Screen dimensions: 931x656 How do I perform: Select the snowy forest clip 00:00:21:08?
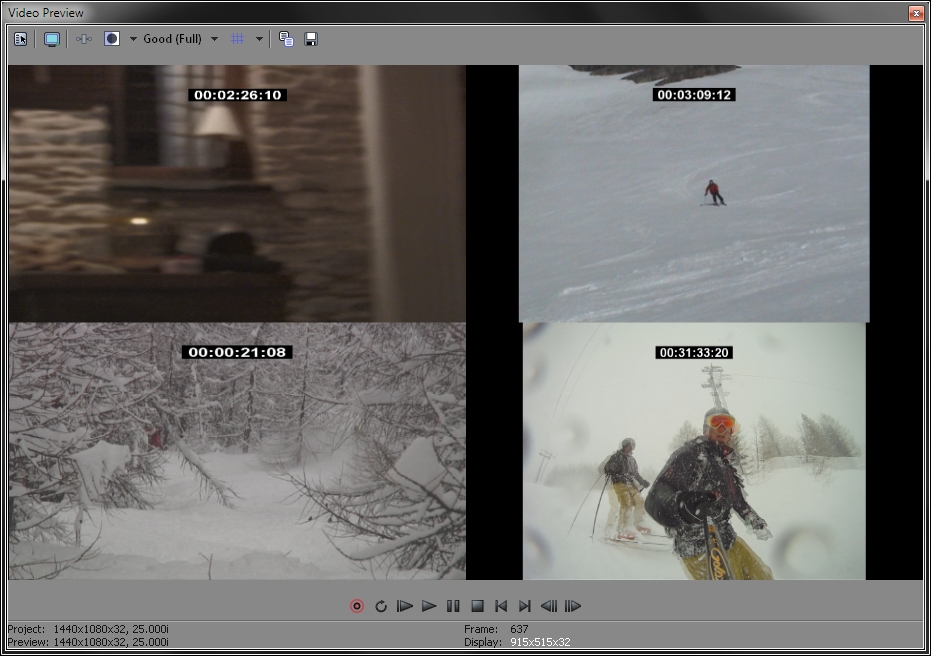click(237, 451)
